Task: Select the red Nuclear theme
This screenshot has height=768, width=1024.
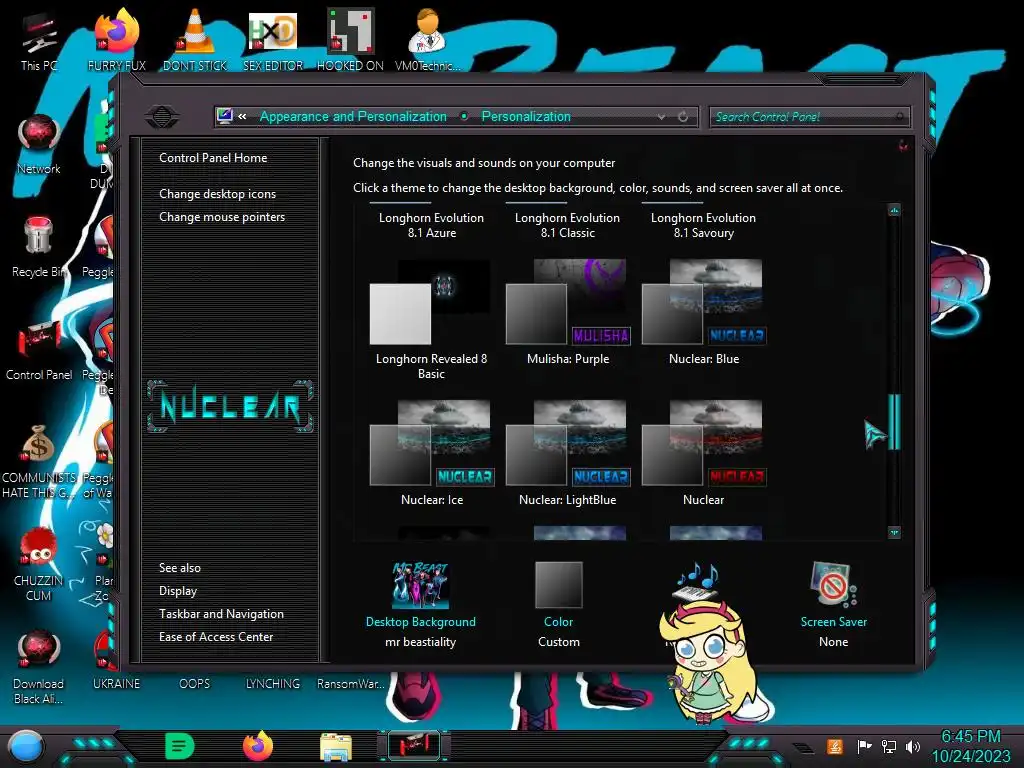Action: pyautogui.click(x=704, y=453)
